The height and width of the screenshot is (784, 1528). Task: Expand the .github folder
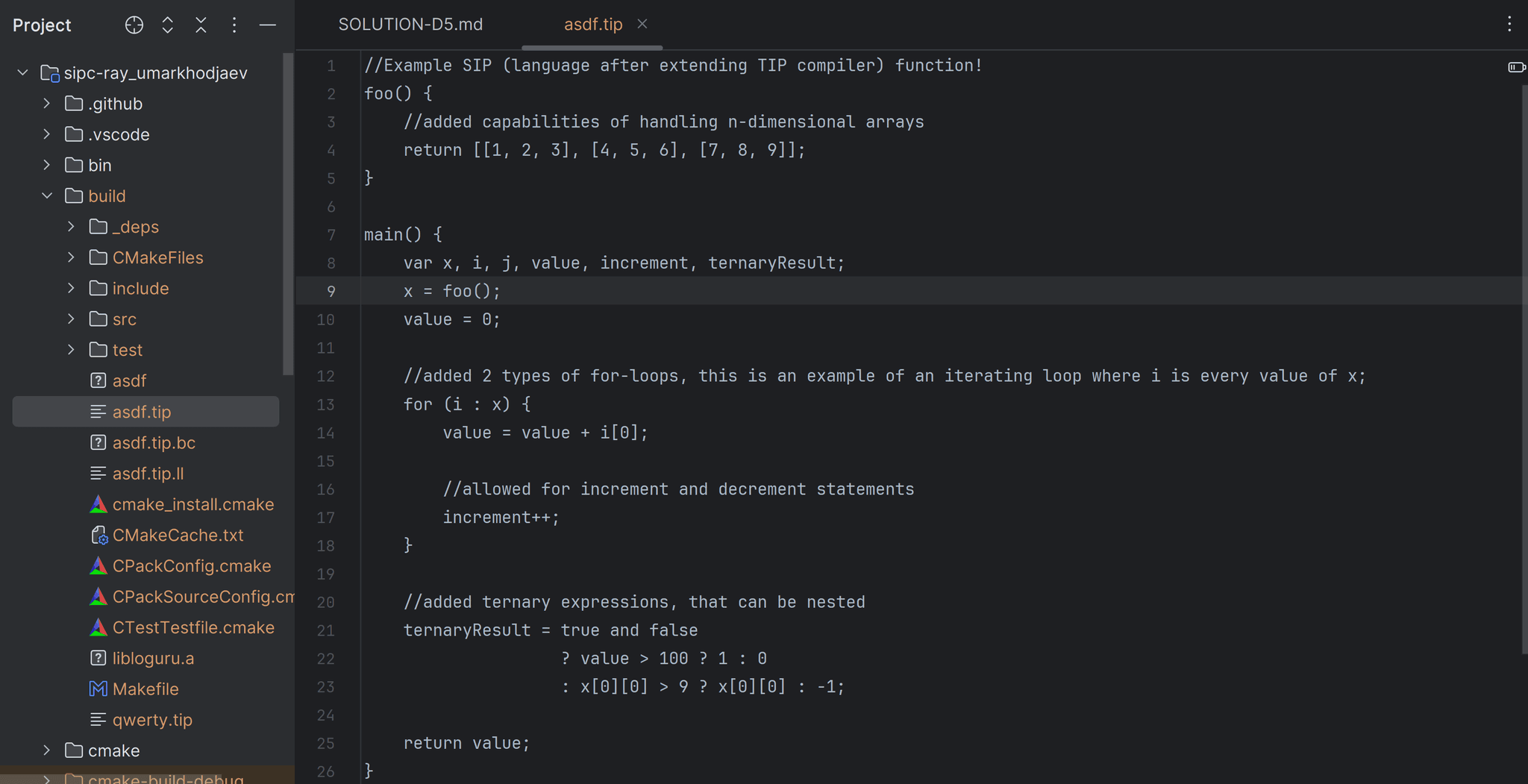47,104
